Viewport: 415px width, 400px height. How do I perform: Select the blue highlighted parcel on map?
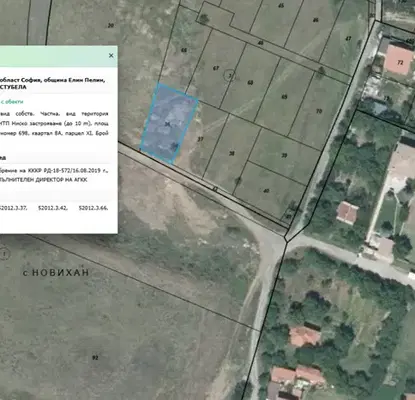(169, 124)
